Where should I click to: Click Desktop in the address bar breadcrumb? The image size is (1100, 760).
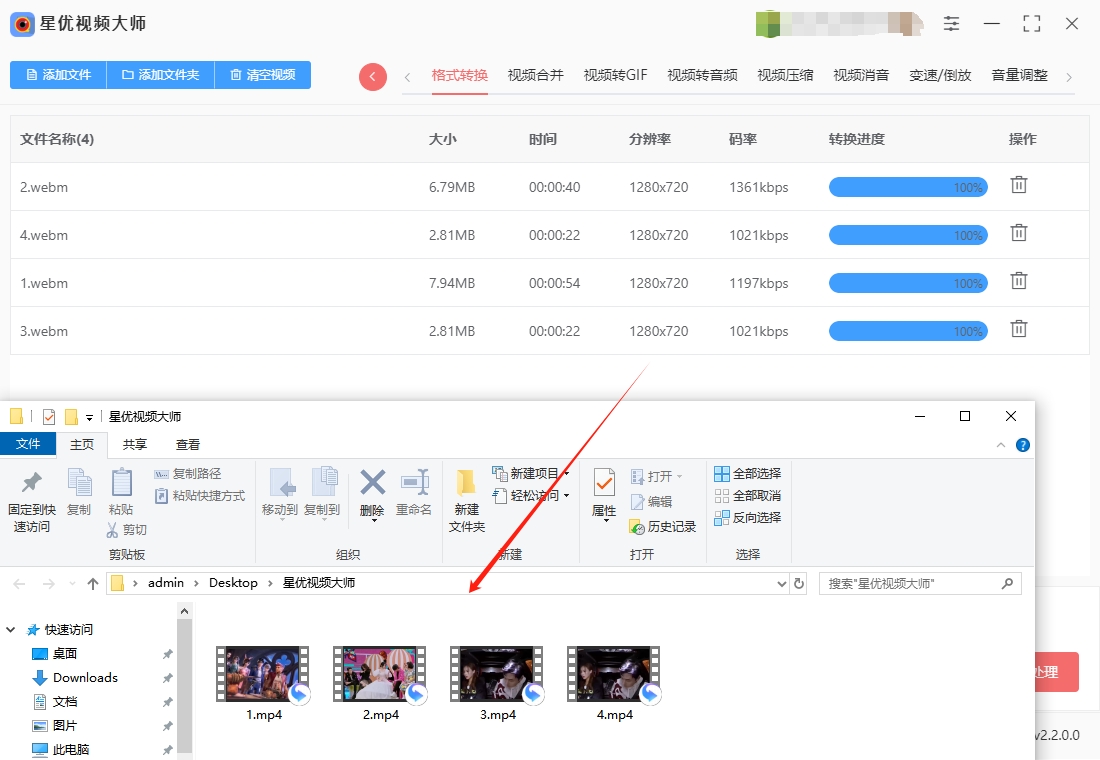click(x=233, y=583)
